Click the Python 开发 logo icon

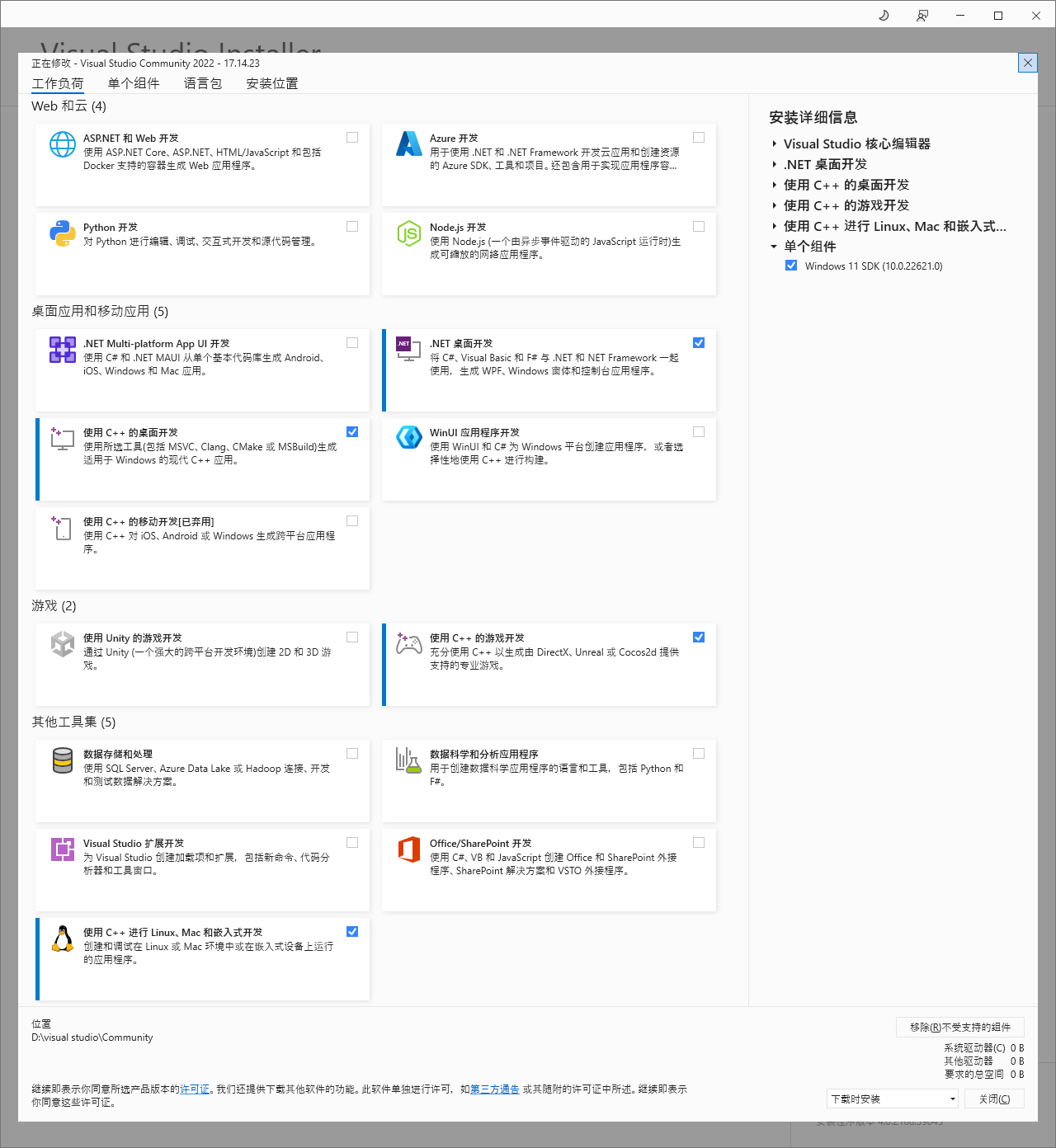pyautogui.click(x=63, y=233)
